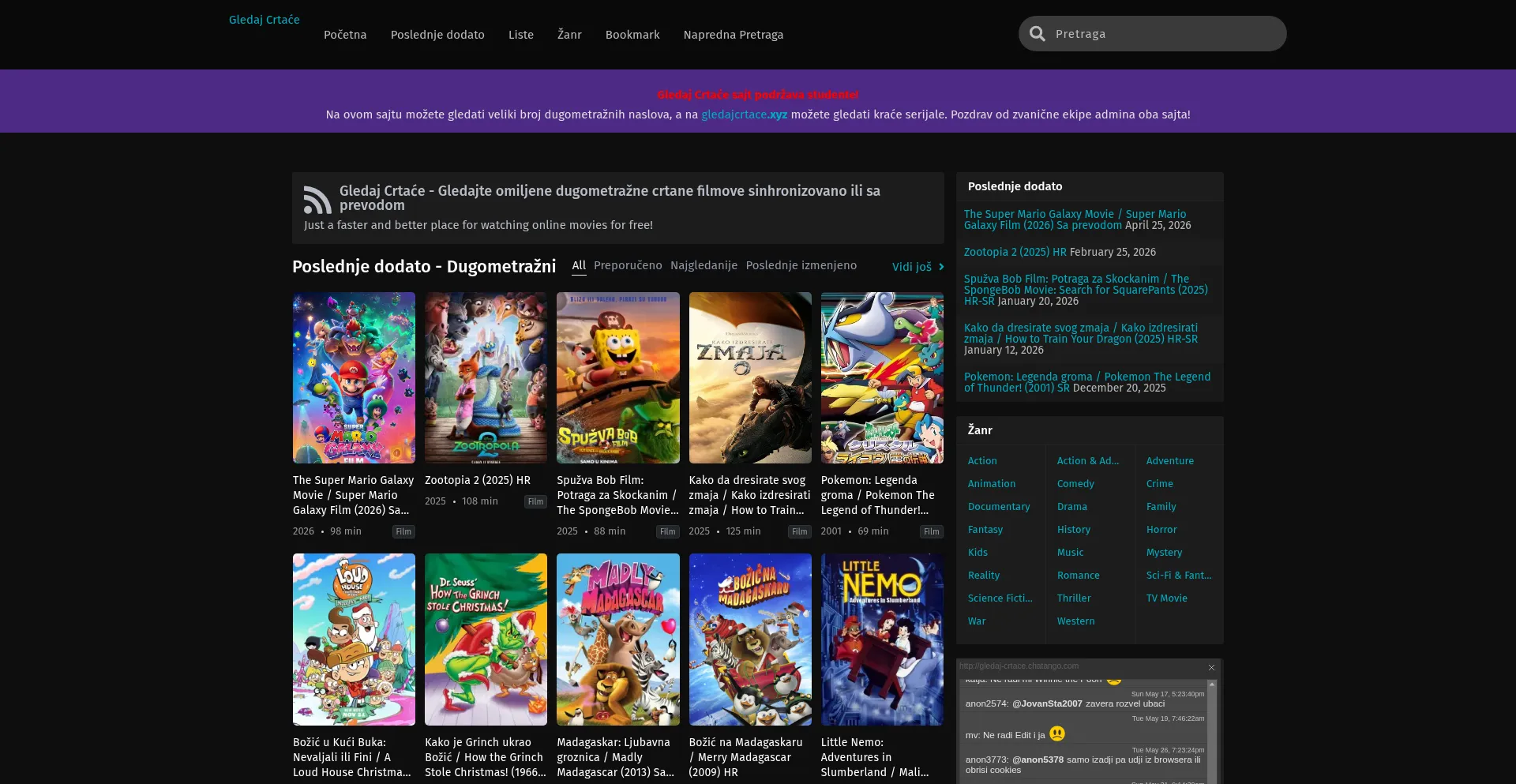This screenshot has width=1516, height=784.
Task: Select the Horror genre
Action: pyautogui.click(x=1161, y=530)
